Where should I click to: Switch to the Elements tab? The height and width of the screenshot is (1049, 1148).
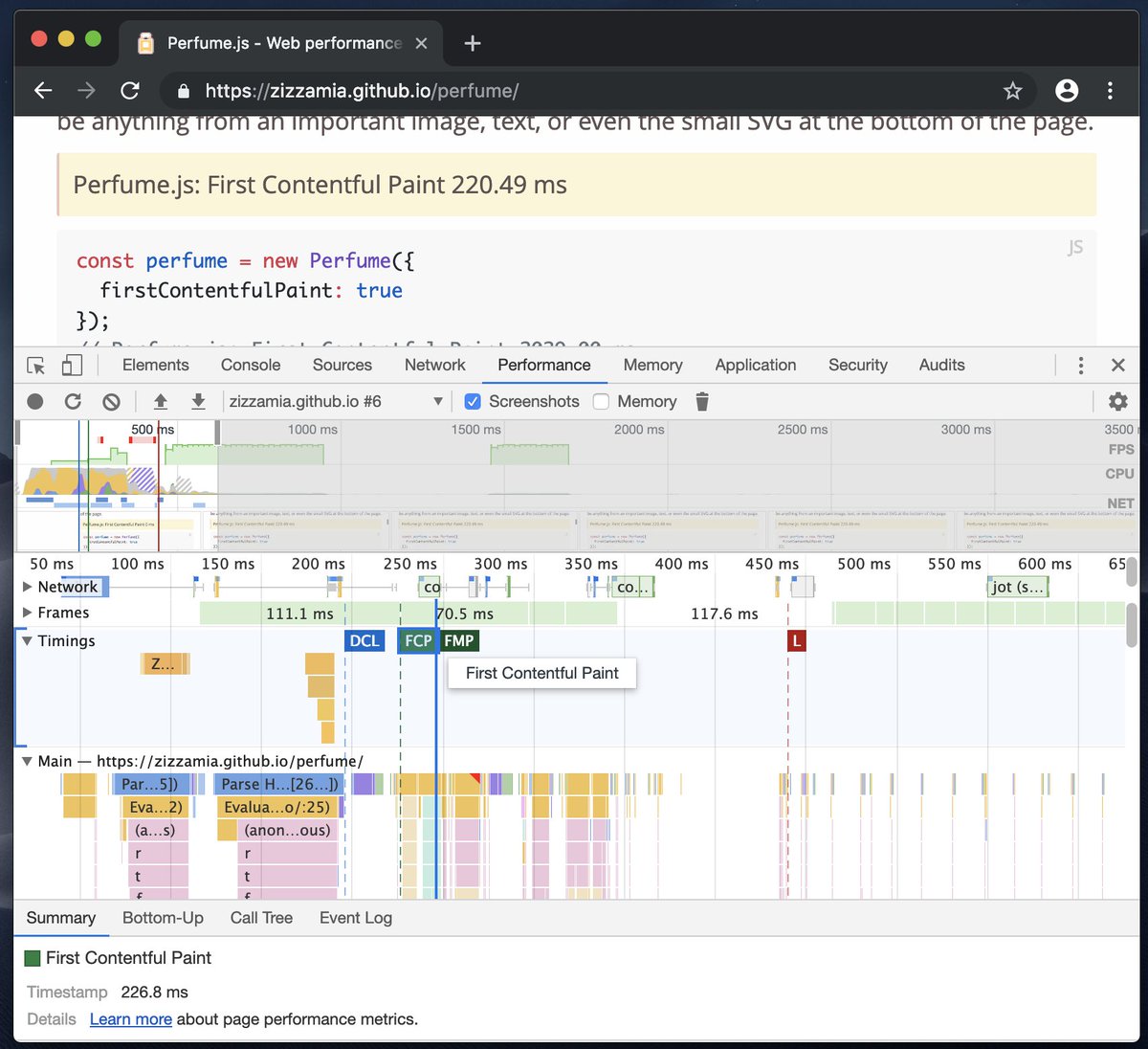click(x=156, y=365)
